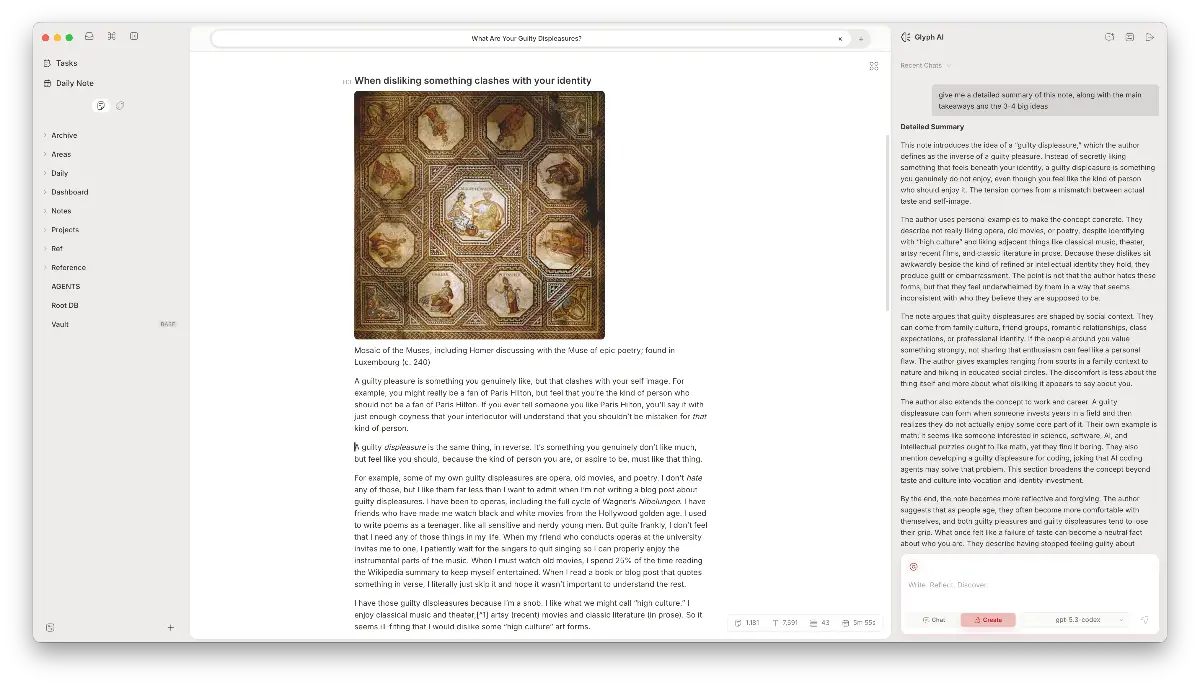Open the command palette icon in the titlebar
The image size is (1200, 686).
coord(113,36)
